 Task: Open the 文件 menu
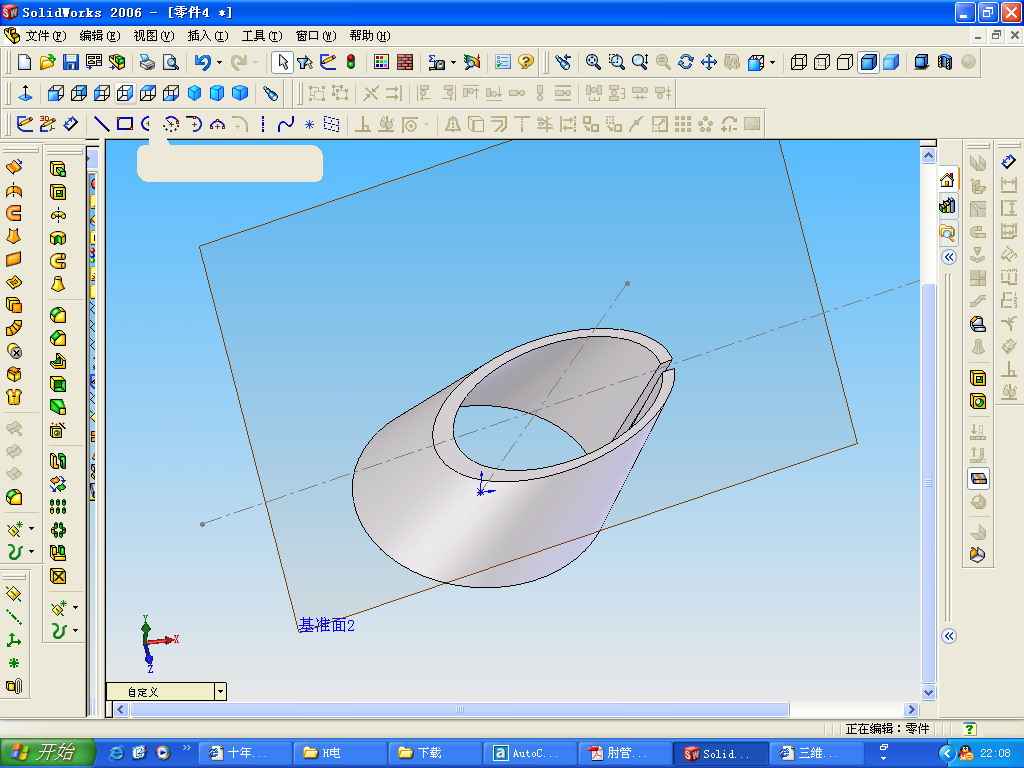[46, 35]
